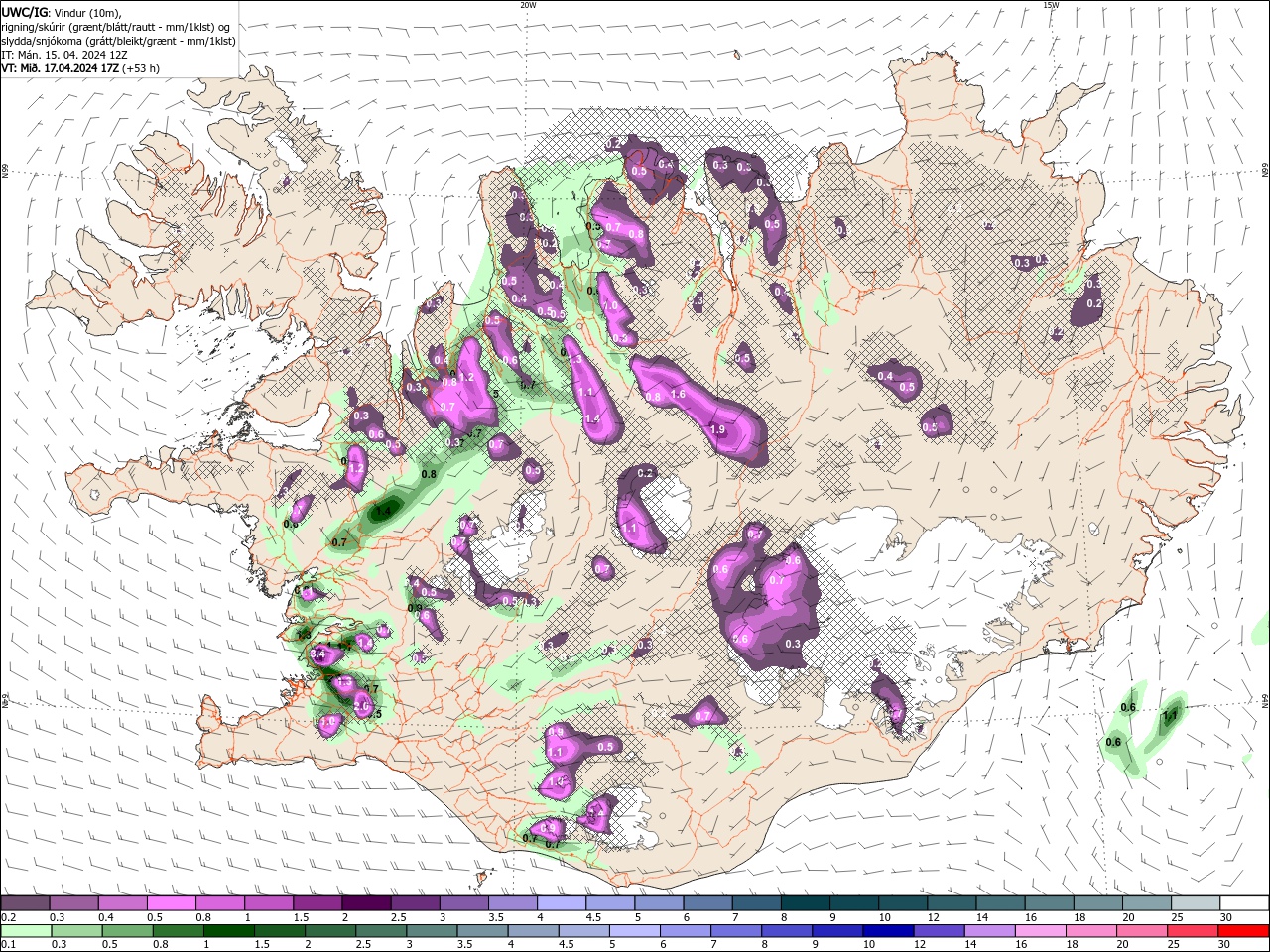Image resolution: width=1270 pixels, height=952 pixels.
Task: Click the "7" label on the rain scale
Action: [x=715, y=945]
